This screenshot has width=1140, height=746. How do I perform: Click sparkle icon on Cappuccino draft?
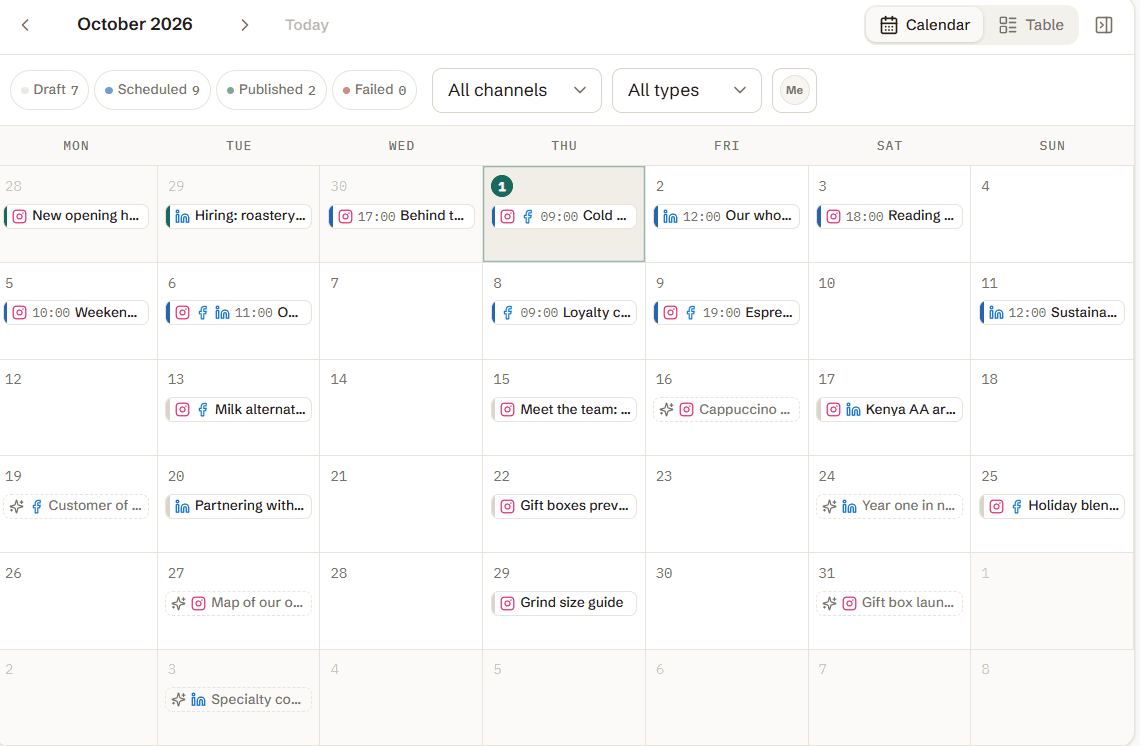666,409
